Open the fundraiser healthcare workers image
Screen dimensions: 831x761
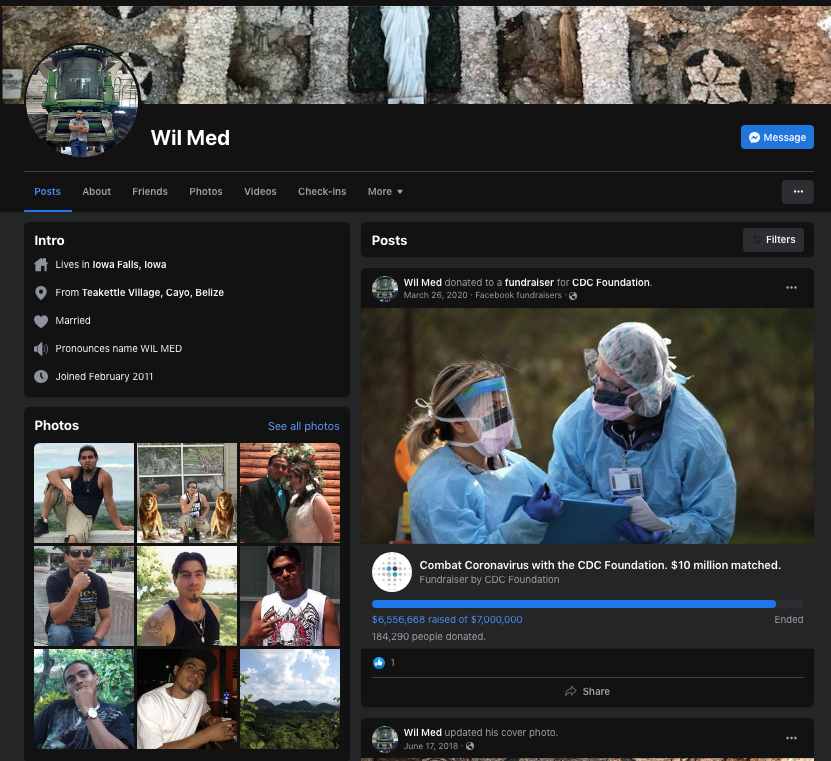tap(587, 426)
